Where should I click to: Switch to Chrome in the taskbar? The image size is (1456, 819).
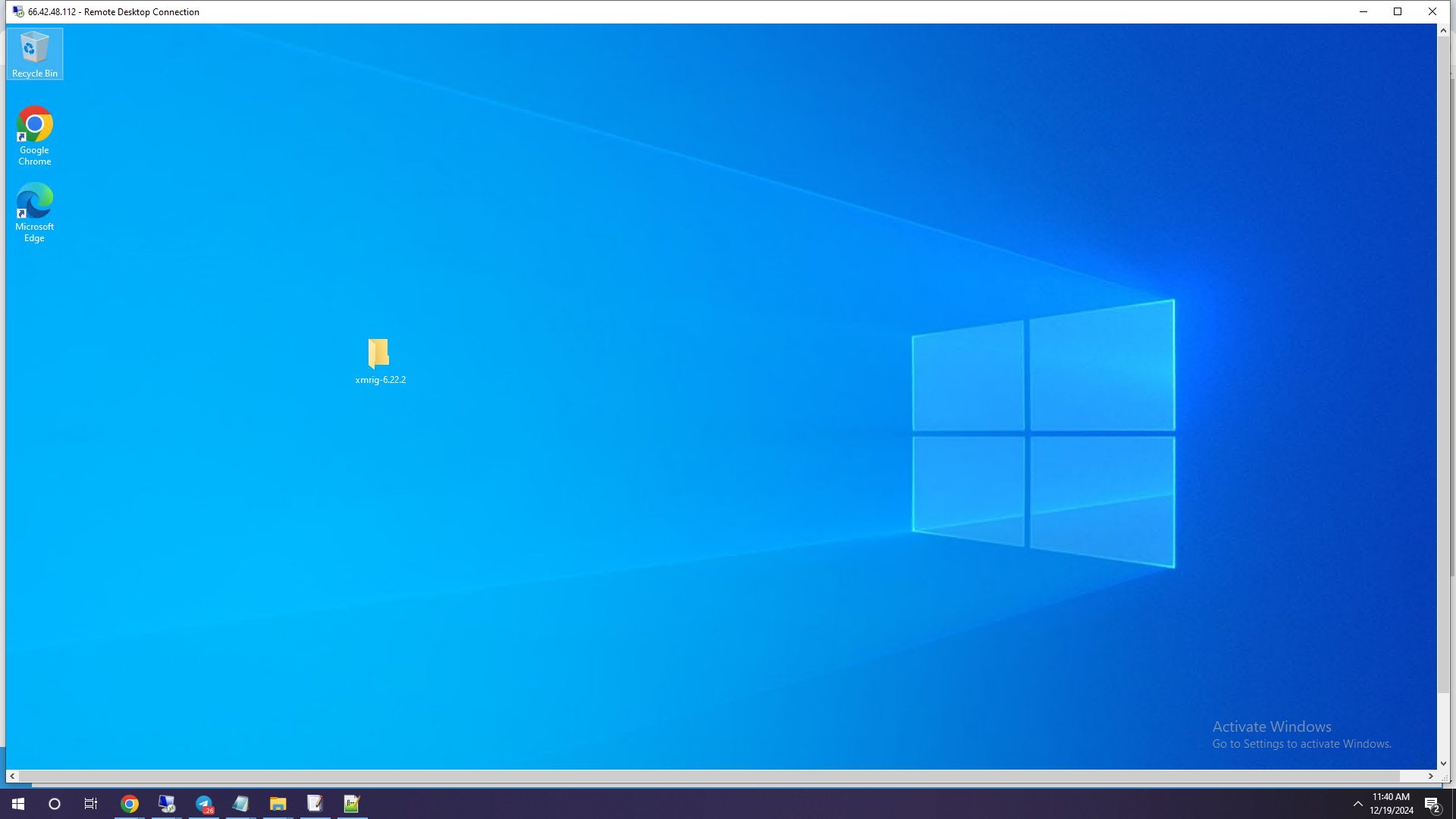click(x=130, y=804)
